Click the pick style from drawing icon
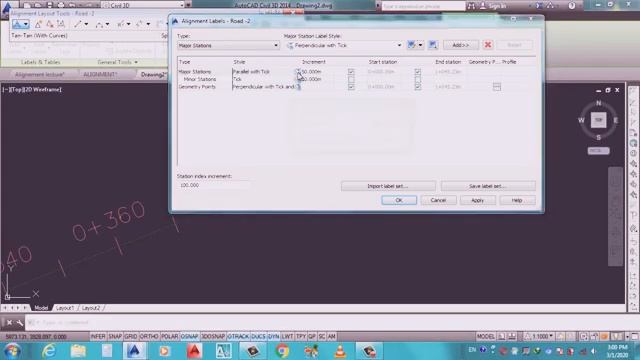Viewport: 640px width, 360px height. (433, 45)
